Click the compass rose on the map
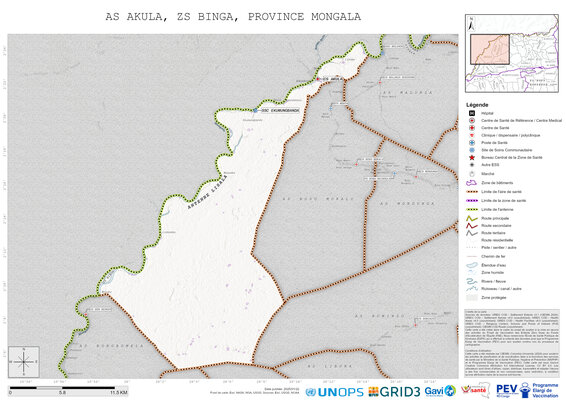Viewport: 566px width, 400px height. click(24, 362)
